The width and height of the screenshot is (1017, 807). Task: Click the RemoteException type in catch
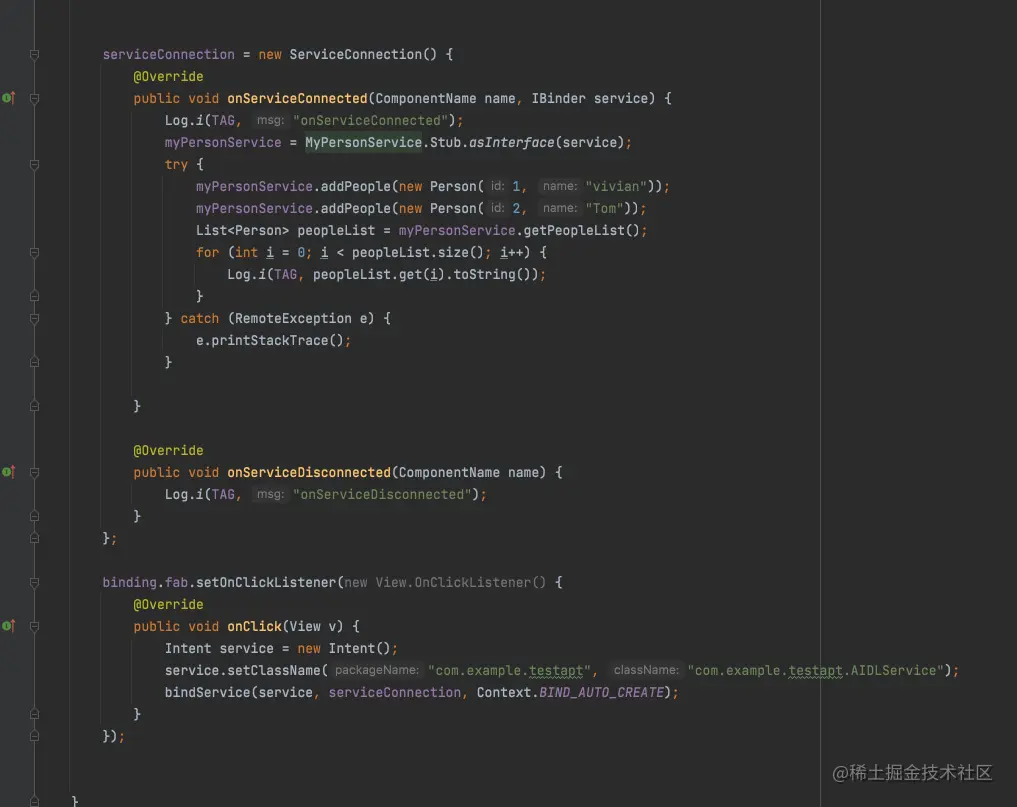click(x=293, y=319)
